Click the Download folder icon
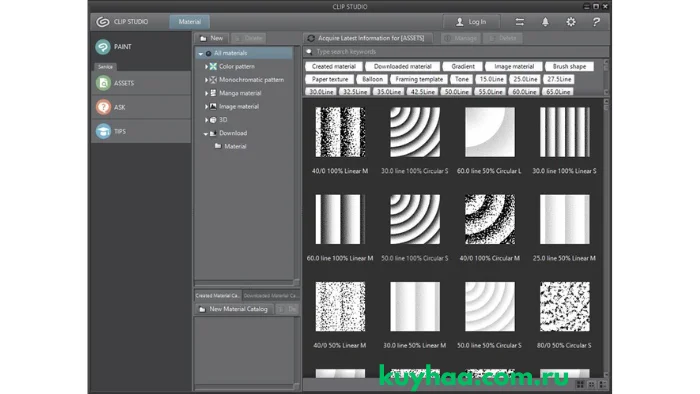The image size is (700, 394). 213,133
